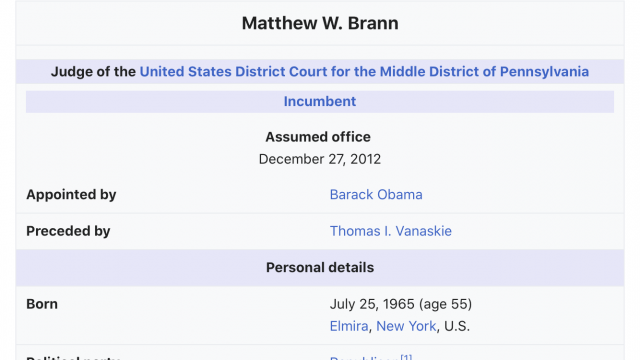This screenshot has width=640, height=360.
Task: Click the Preceded by row label
Action: coord(68,231)
